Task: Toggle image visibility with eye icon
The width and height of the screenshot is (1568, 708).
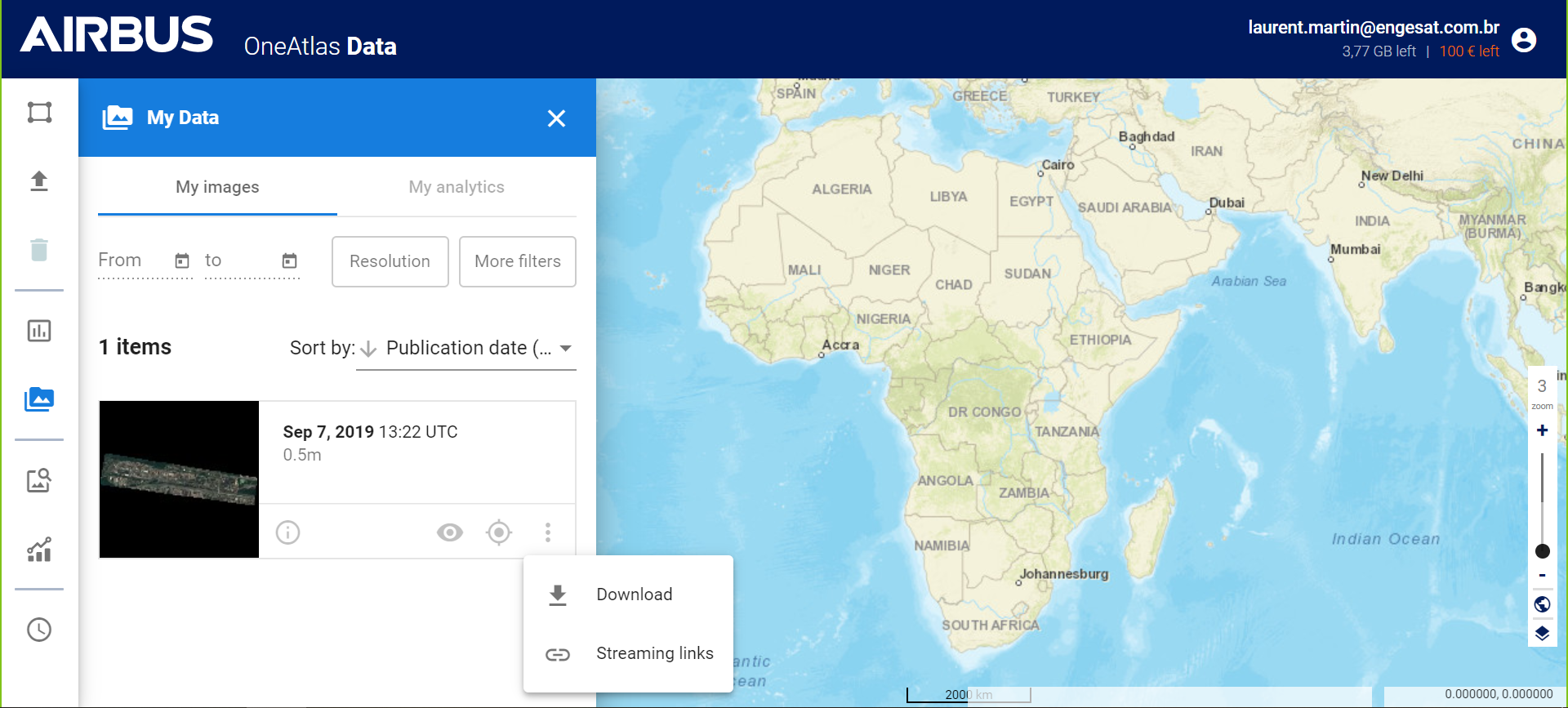Action: 450,532
